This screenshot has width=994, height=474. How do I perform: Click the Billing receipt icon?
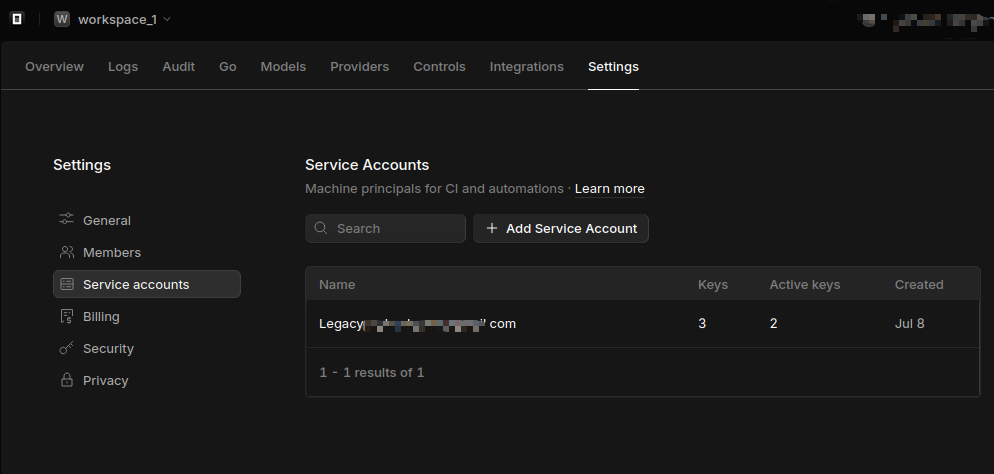pyautogui.click(x=67, y=316)
